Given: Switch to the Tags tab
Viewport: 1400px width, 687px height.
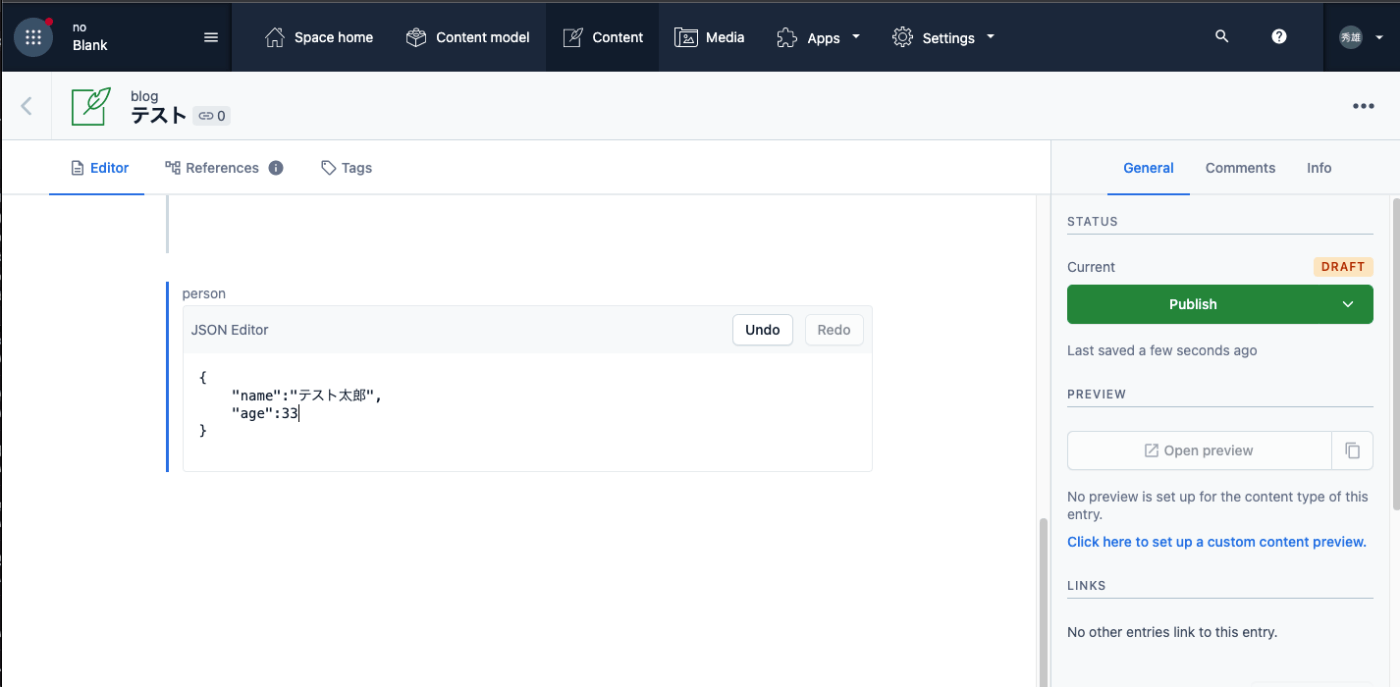Looking at the screenshot, I should [x=346, y=168].
